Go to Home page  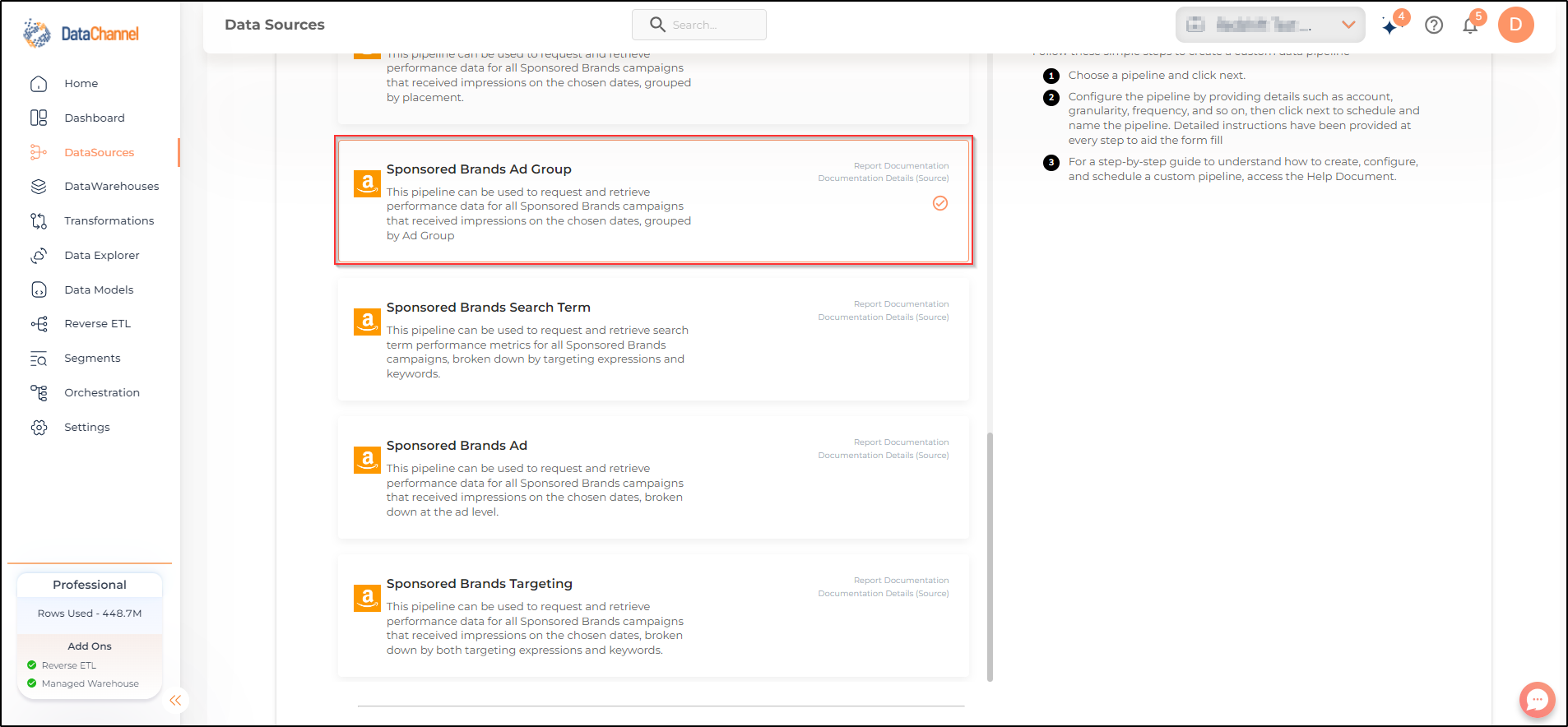(x=81, y=84)
